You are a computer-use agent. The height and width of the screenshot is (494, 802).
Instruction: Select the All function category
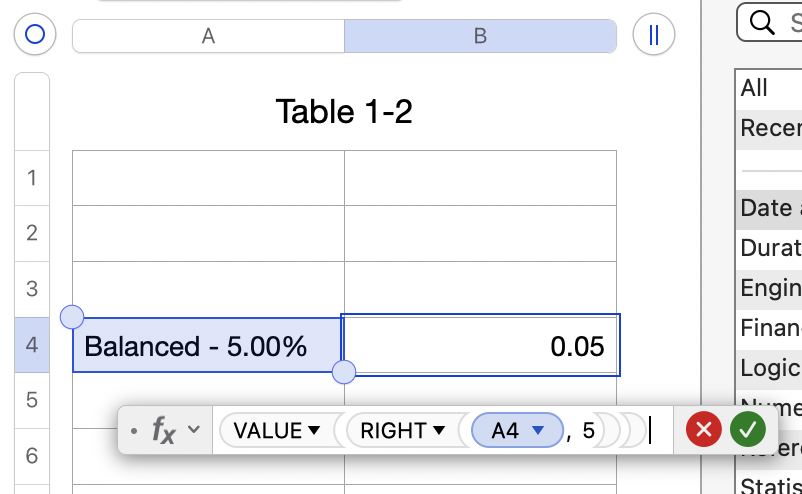tap(755, 88)
